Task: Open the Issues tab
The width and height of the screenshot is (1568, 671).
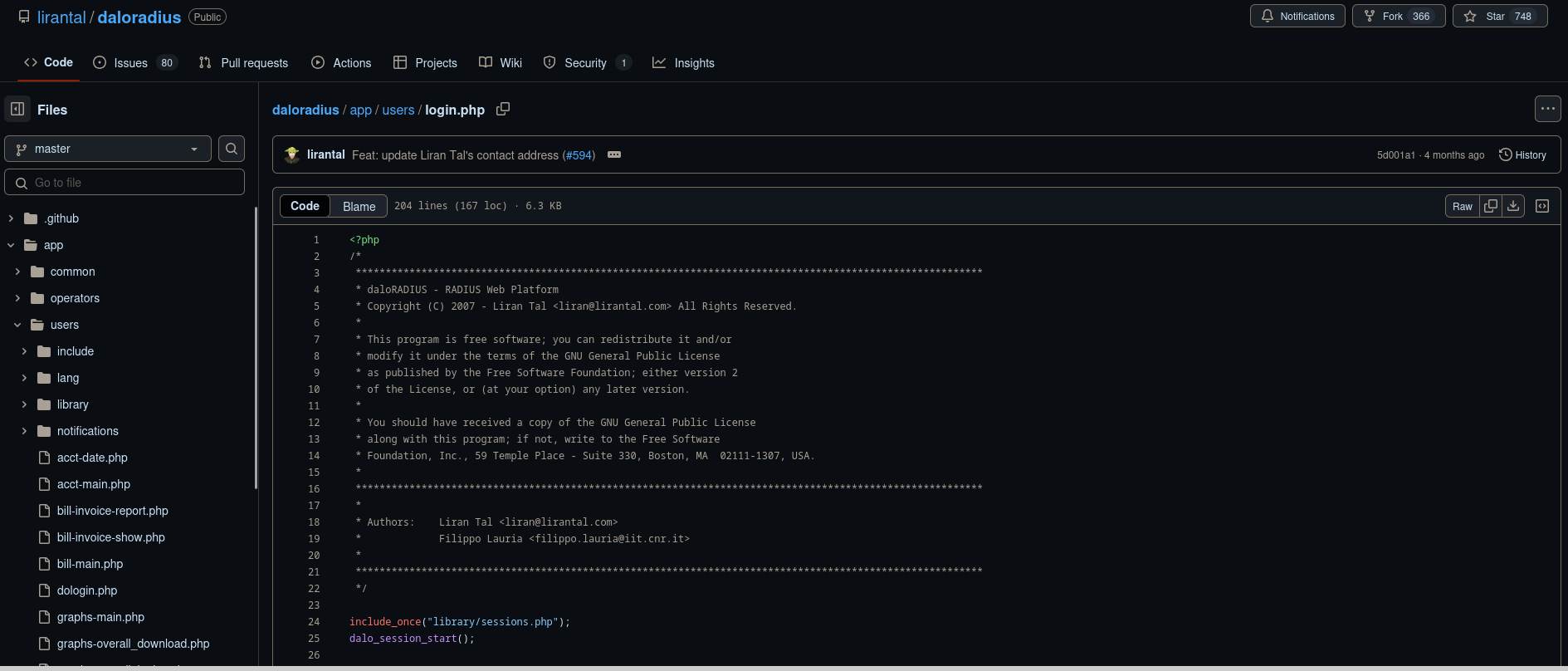Action: [x=135, y=62]
